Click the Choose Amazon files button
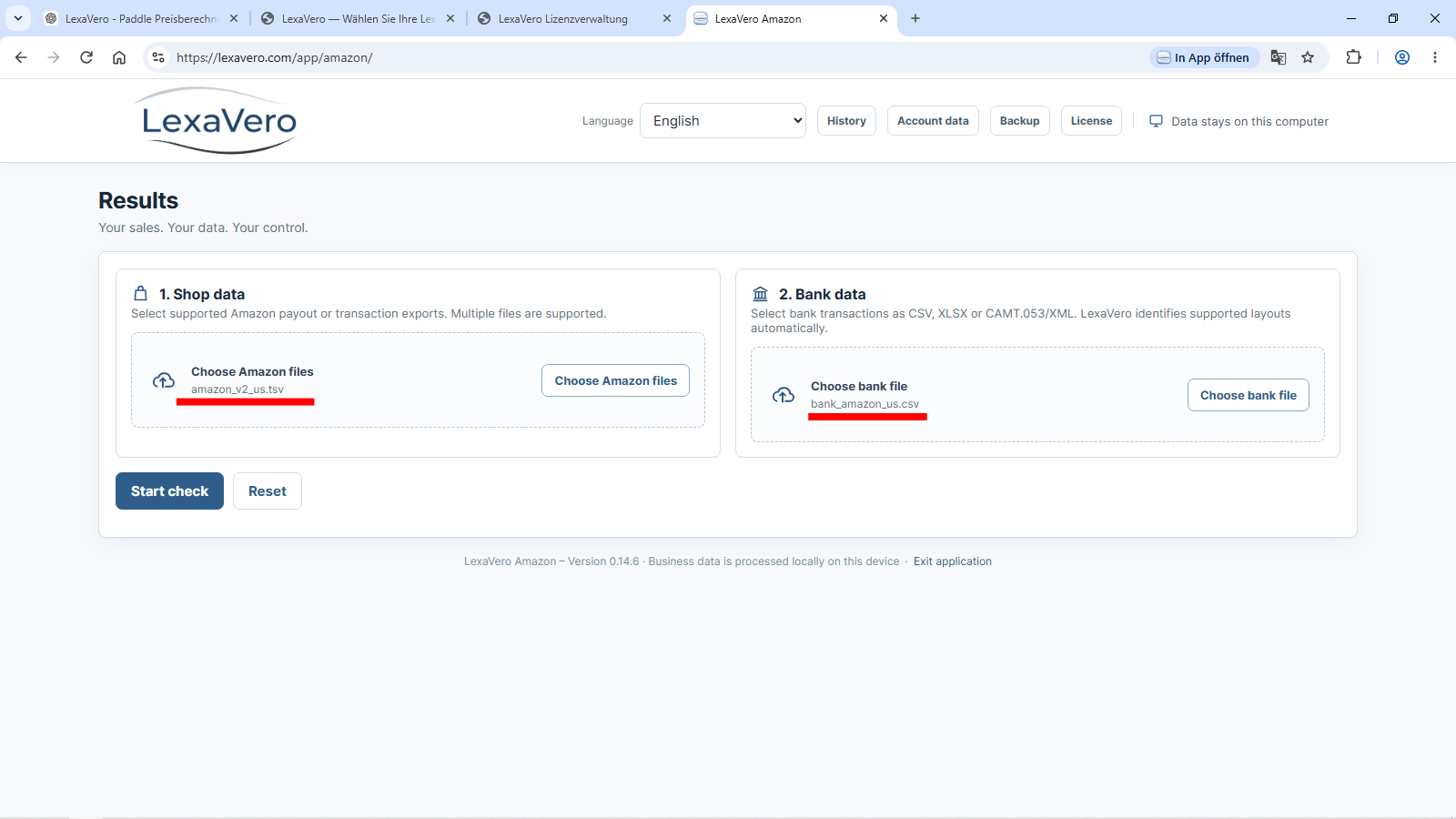 (615, 380)
